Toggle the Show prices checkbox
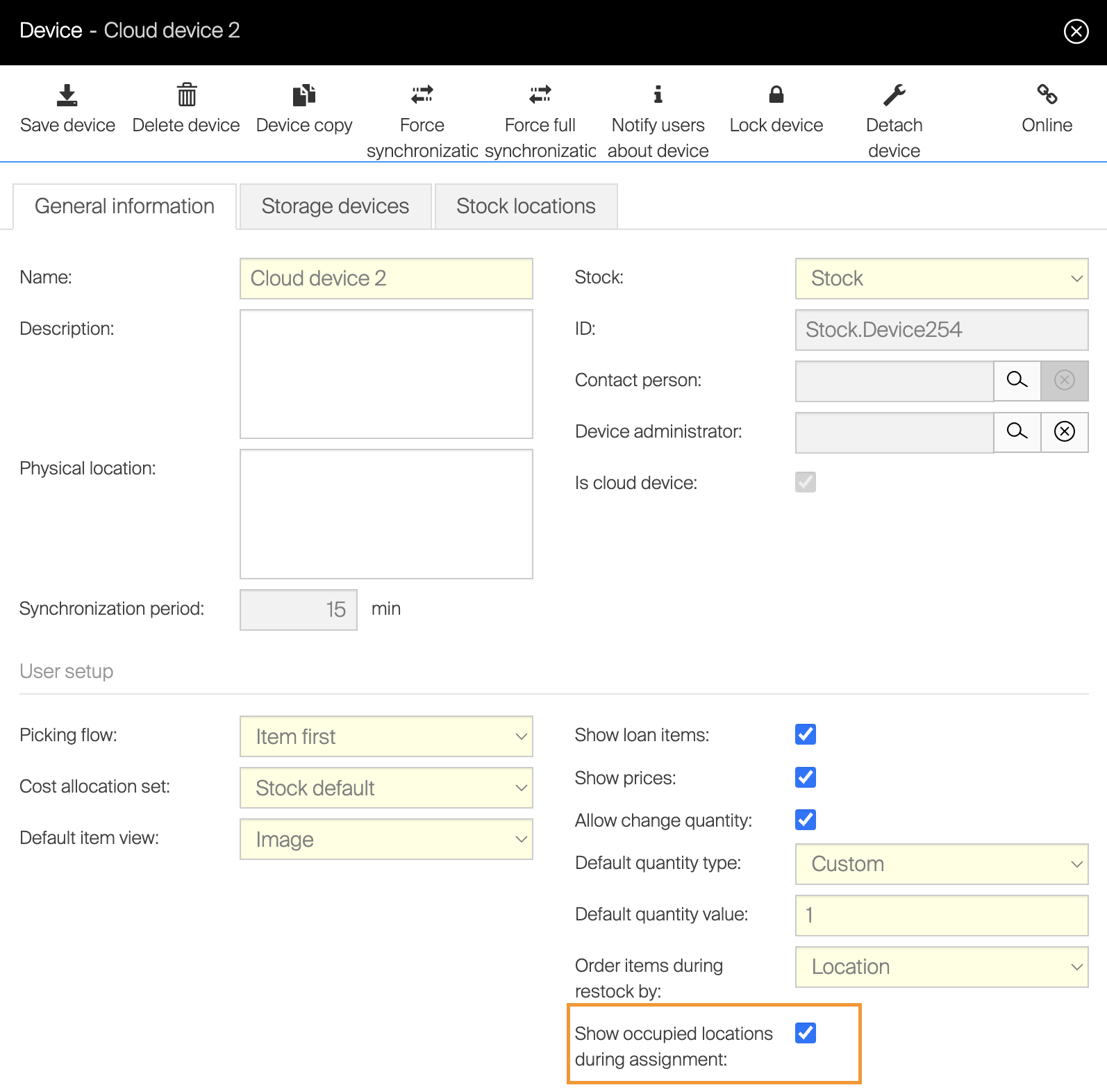The width and height of the screenshot is (1107, 1092). [x=806, y=777]
